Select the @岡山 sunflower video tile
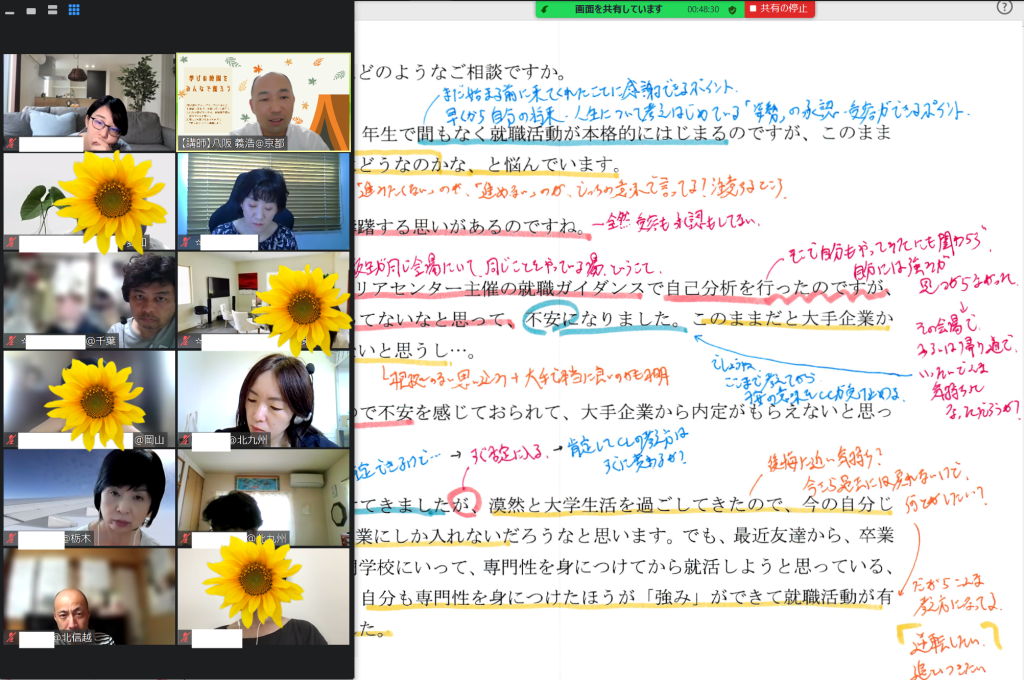Image resolution: width=1024 pixels, height=680 pixels. click(x=89, y=399)
